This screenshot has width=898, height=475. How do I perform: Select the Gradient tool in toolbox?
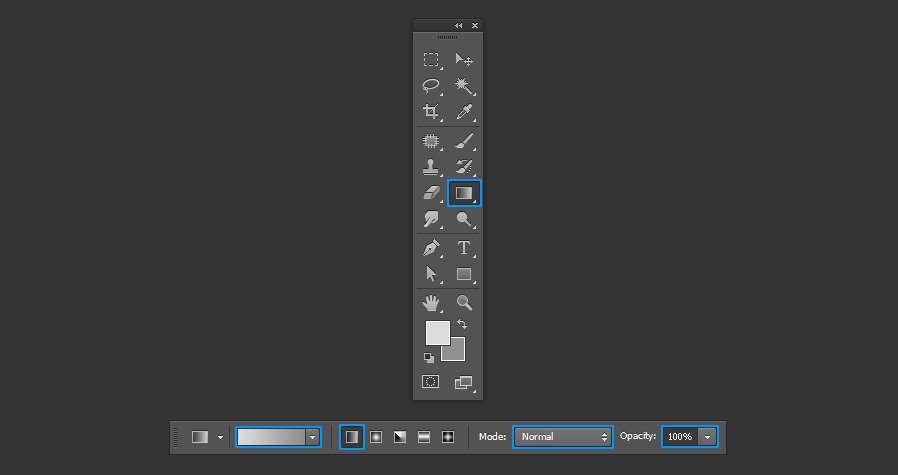(x=464, y=193)
